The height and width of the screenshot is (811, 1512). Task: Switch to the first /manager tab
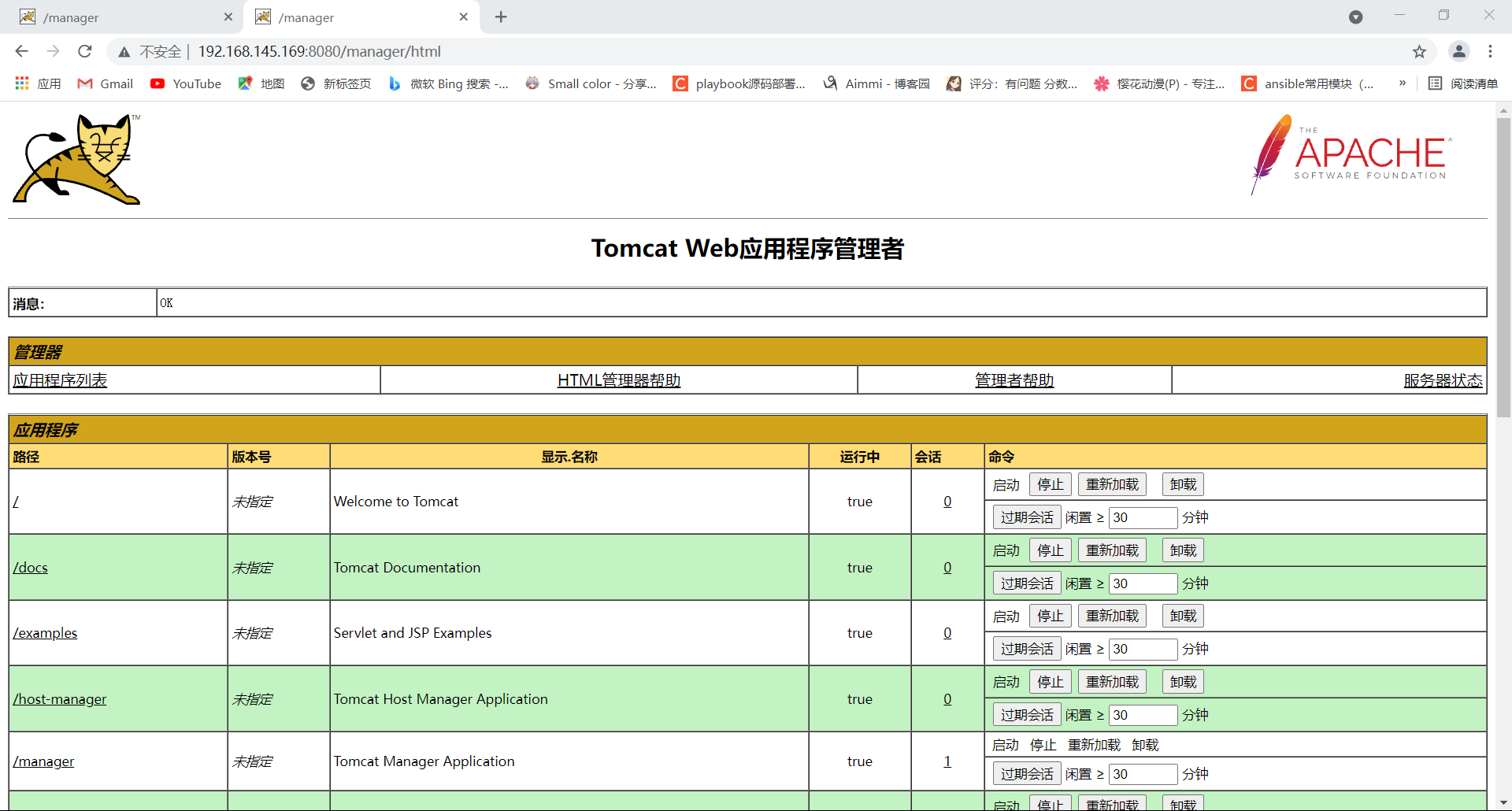point(124,17)
